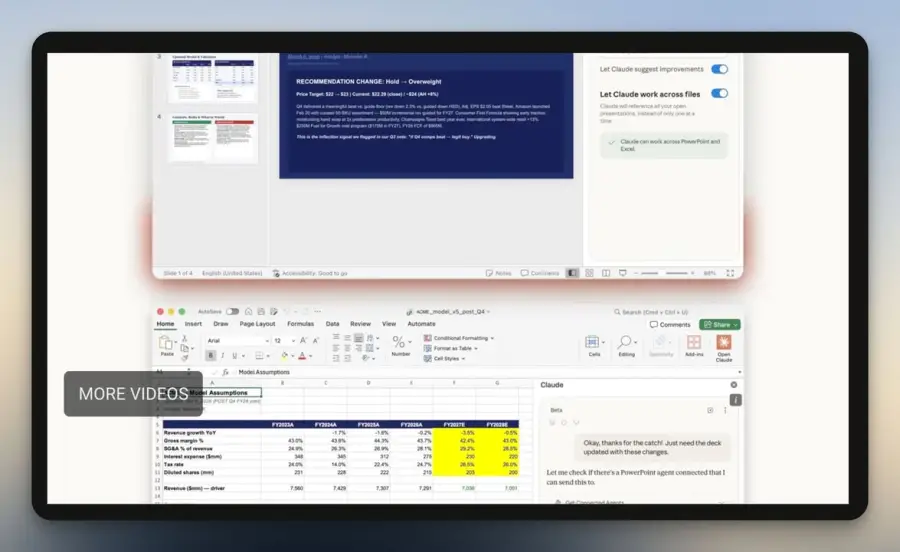Image resolution: width=900 pixels, height=552 pixels.
Task: Click the Open Claude icon in Excel ribbon
Action: [724, 343]
